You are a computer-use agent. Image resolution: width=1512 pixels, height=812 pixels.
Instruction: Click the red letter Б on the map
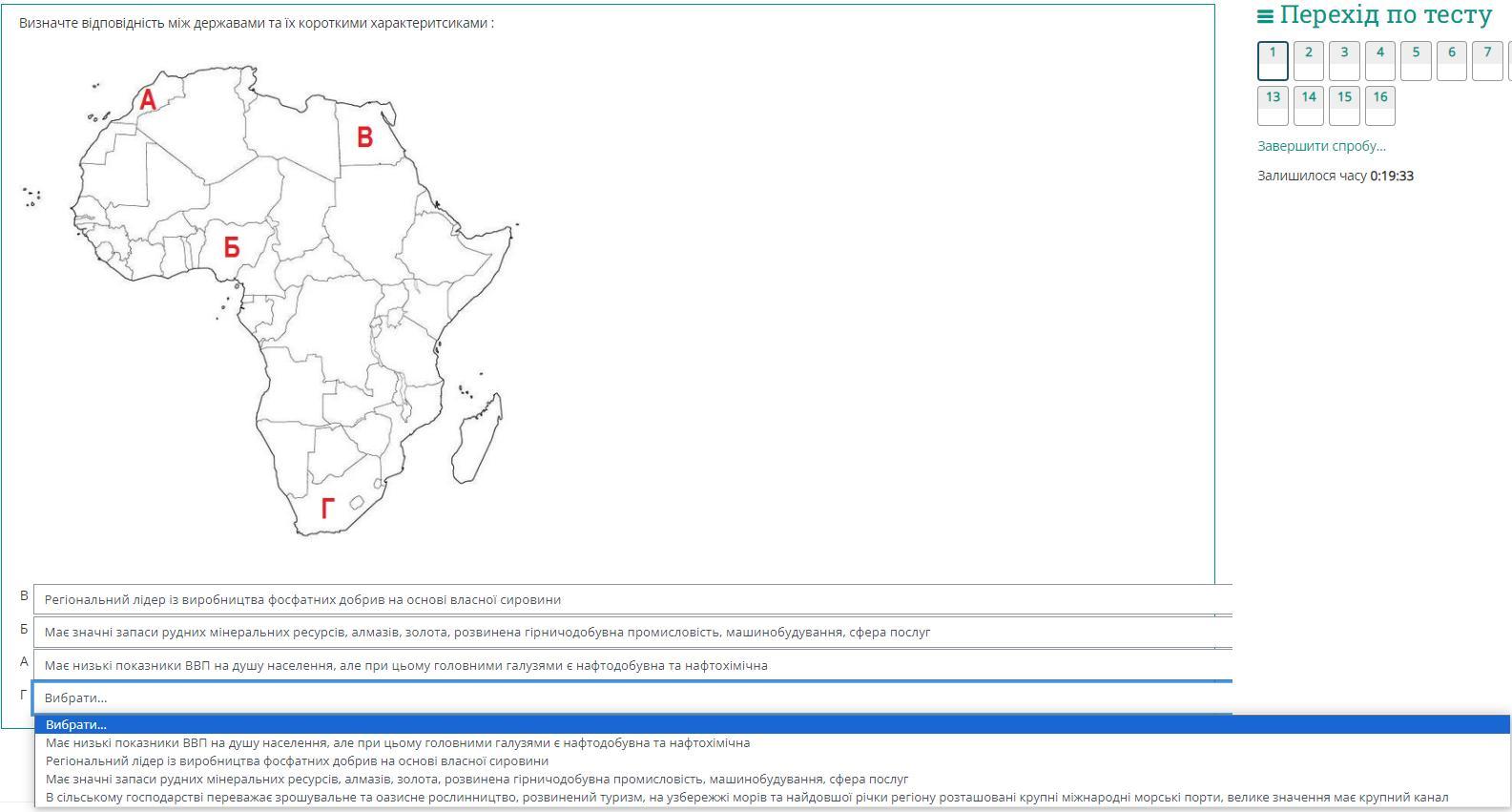[232, 247]
